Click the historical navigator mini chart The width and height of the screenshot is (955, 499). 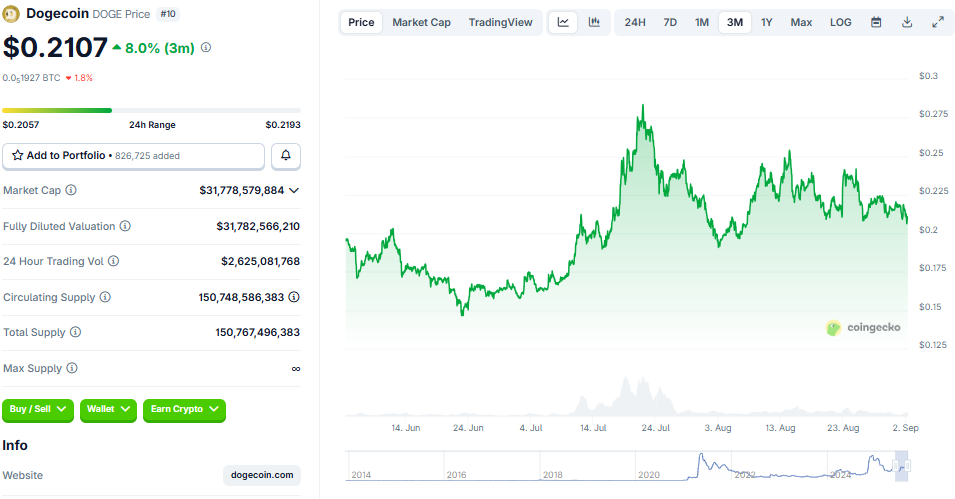pyautogui.click(x=627, y=467)
